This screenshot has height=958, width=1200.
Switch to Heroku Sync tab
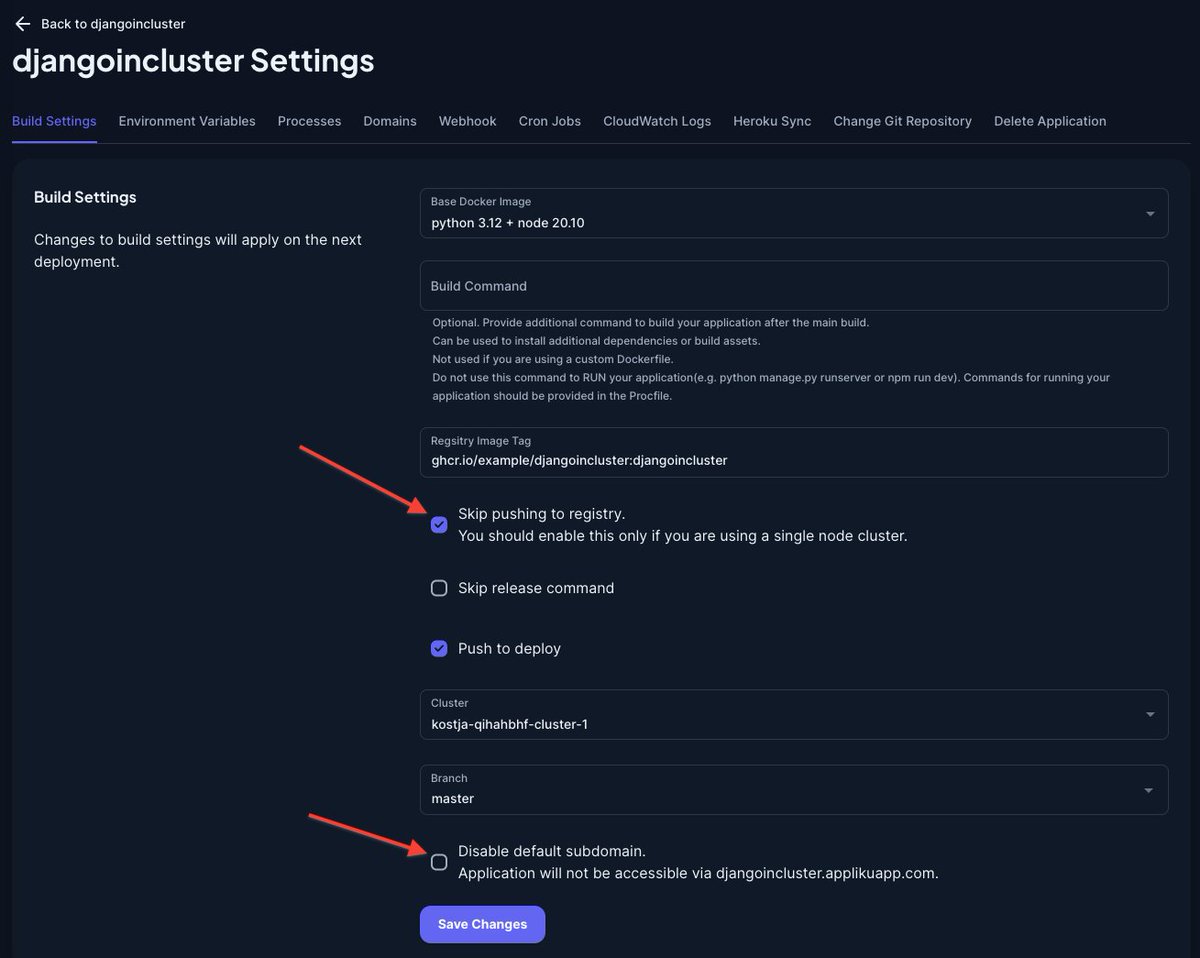pyautogui.click(x=772, y=121)
